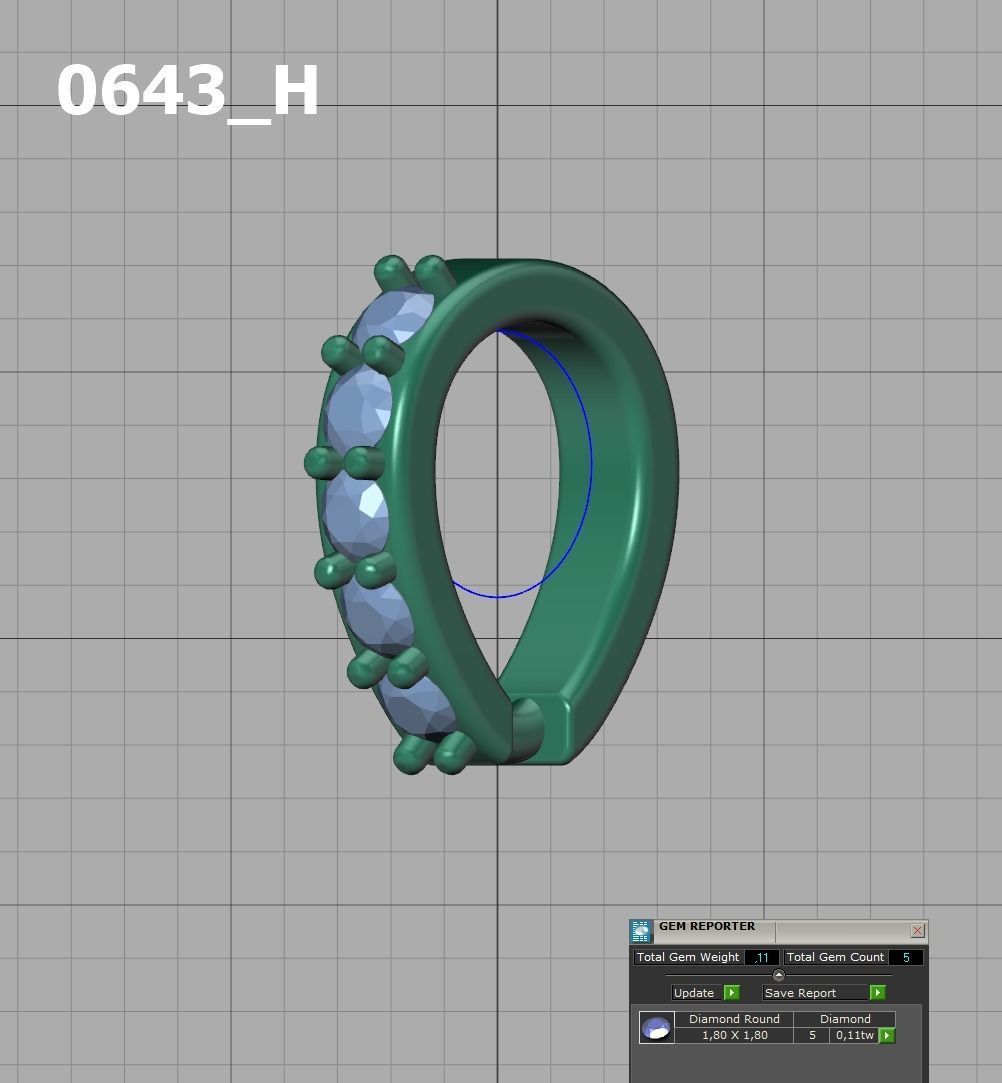Click the Total Gem Count value field
Screen dimensions: 1002x1083
(906, 957)
